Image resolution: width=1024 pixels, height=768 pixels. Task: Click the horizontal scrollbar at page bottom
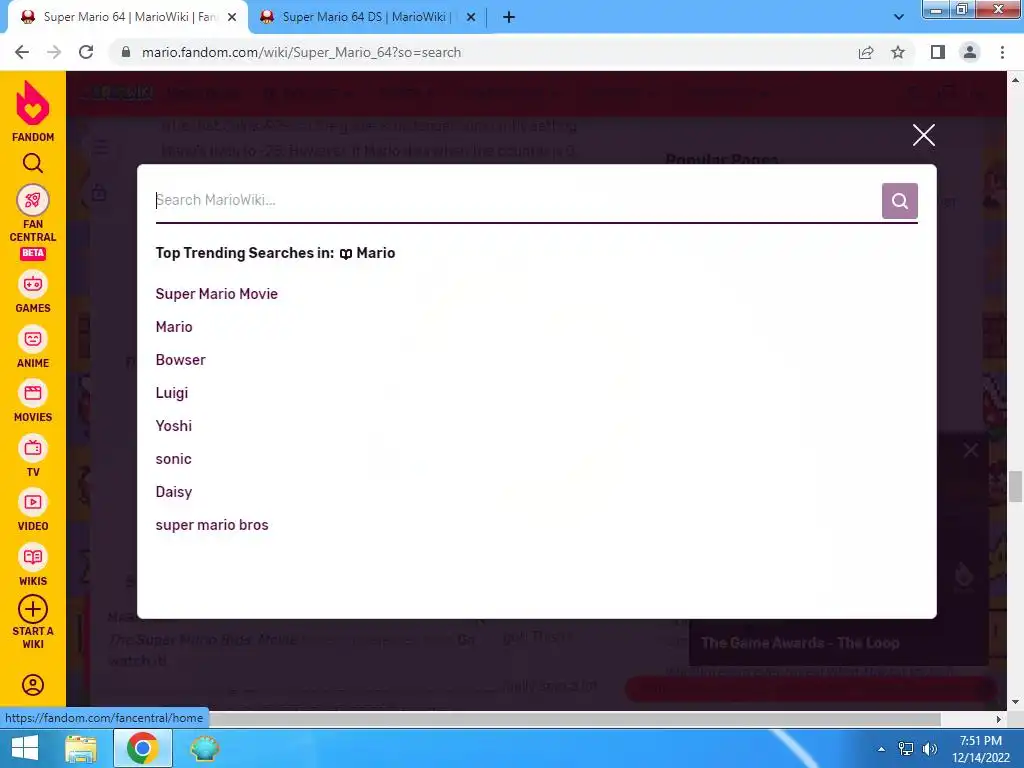click(575, 718)
